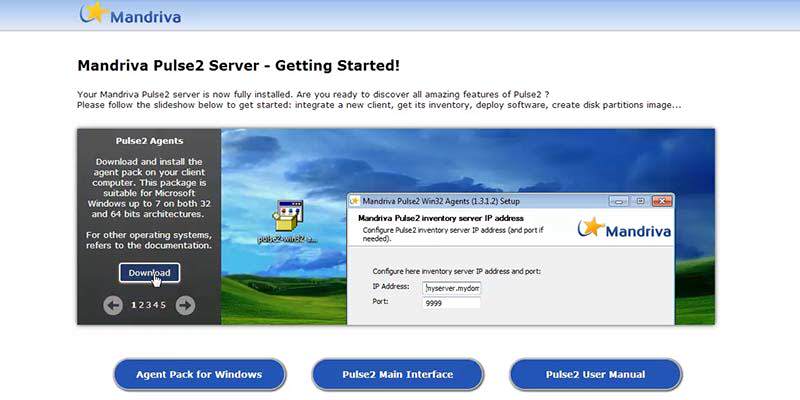This screenshot has height=400, width=800.
Task: Click the Mandriva logo inside setup dialog
Action: (624, 229)
